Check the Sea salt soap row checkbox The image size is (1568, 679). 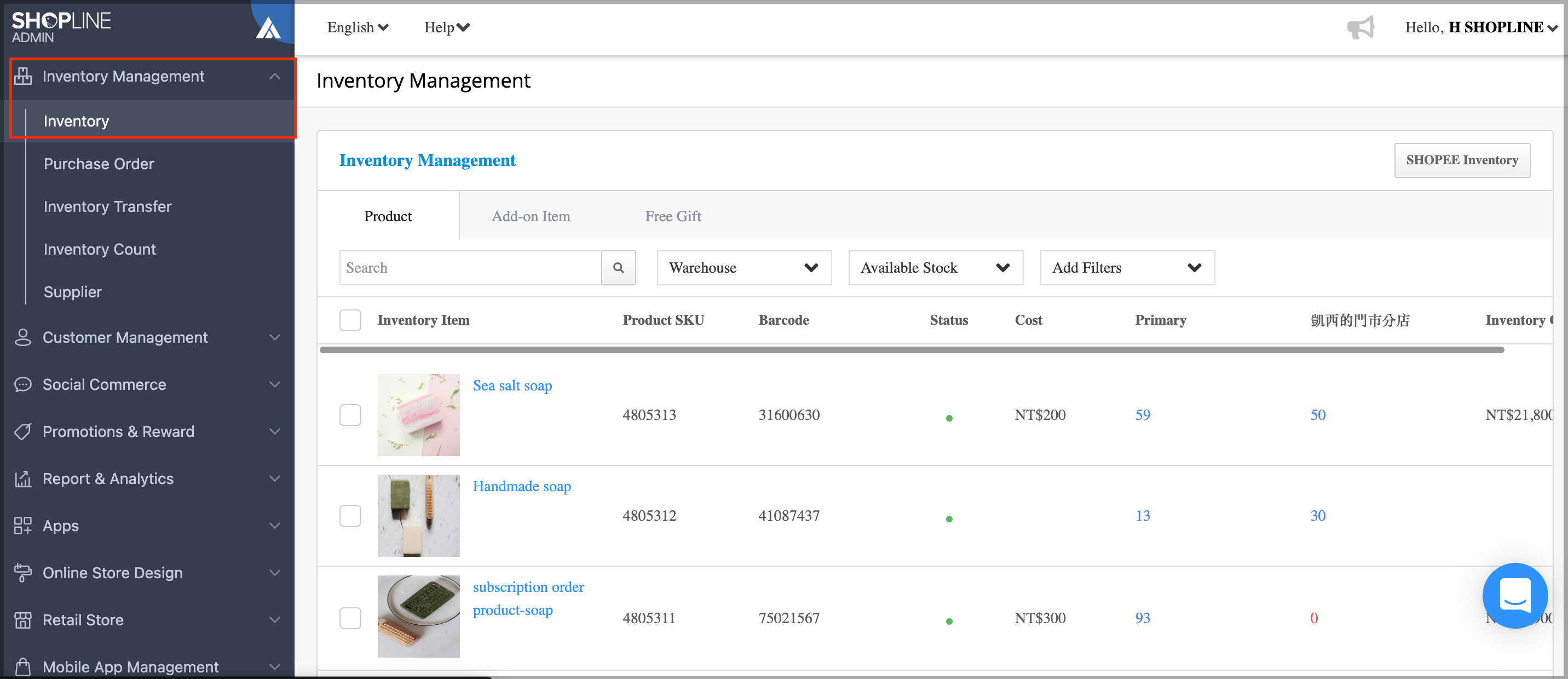click(350, 415)
